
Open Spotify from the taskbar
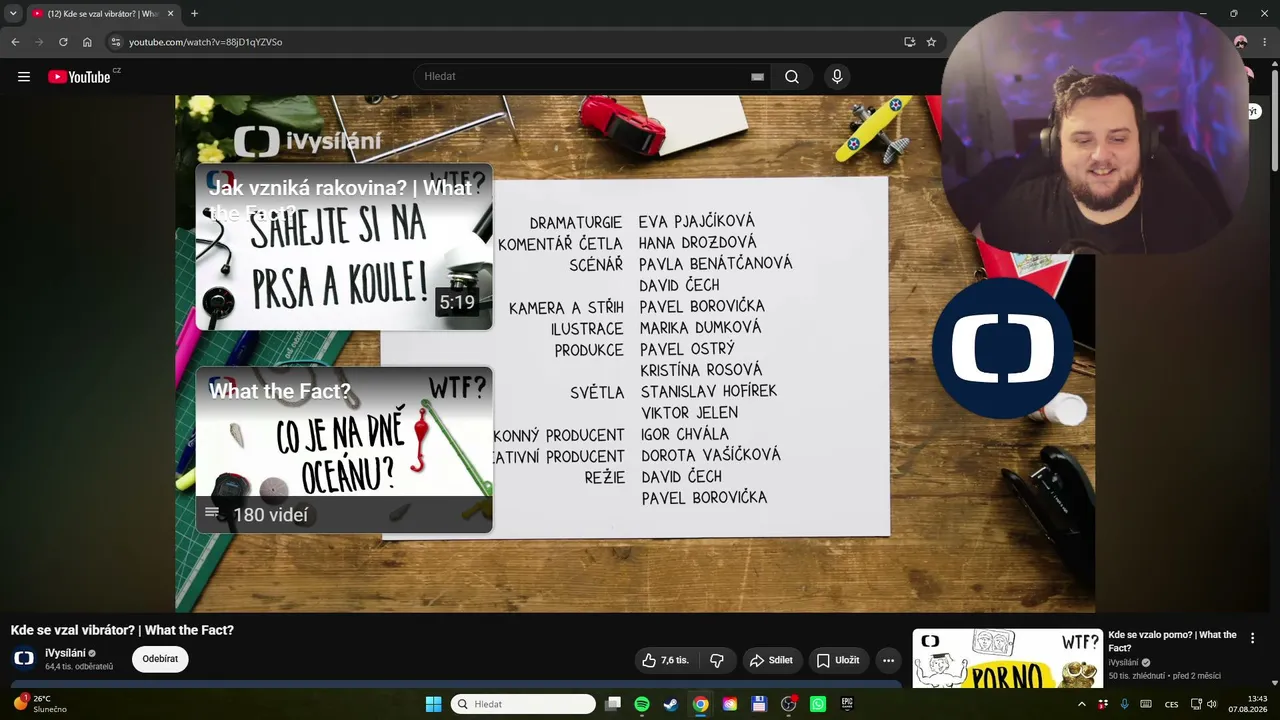642,704
